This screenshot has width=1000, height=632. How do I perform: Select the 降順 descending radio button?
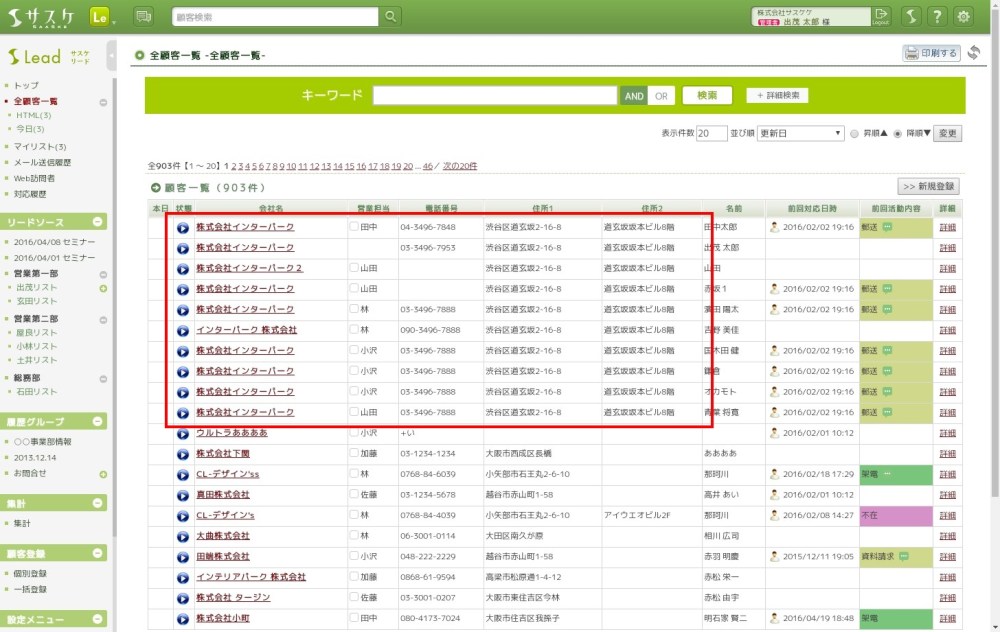897,133
